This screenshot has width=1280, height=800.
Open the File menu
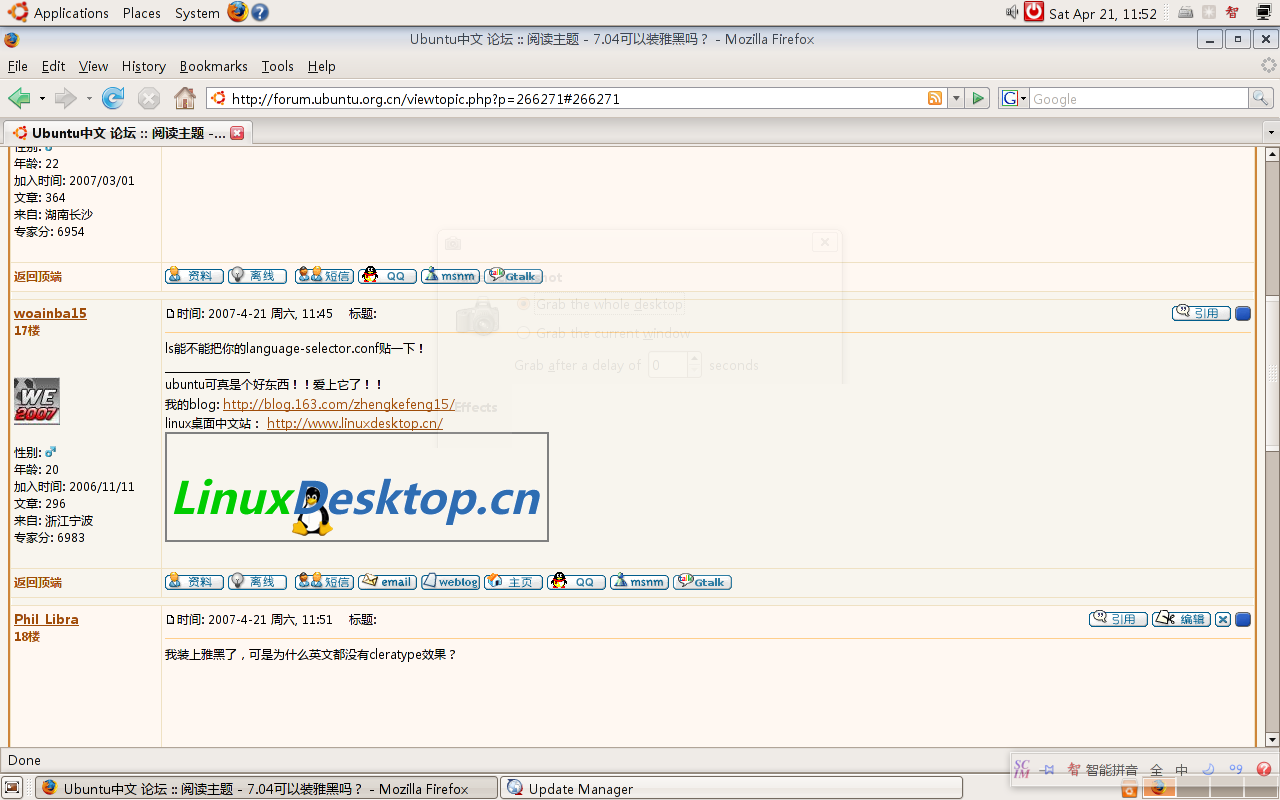click(18, 66)
